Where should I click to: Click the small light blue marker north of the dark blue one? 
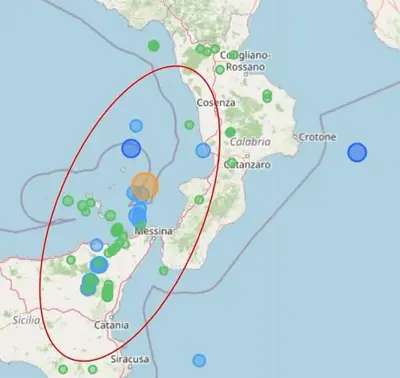(x=136, y=126)
